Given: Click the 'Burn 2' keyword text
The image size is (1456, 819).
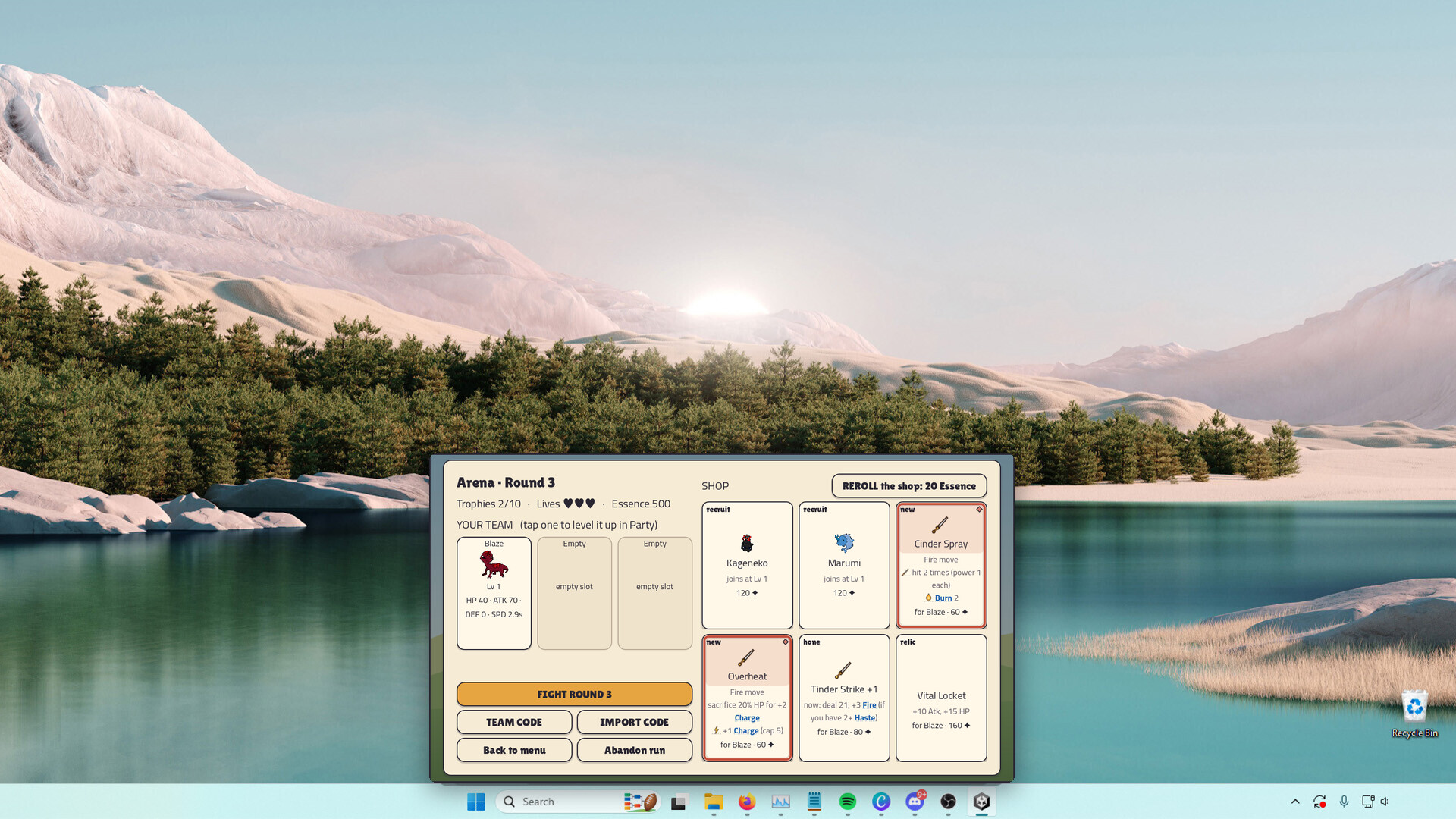Looking at the screenshot, I should click(946, 598).
